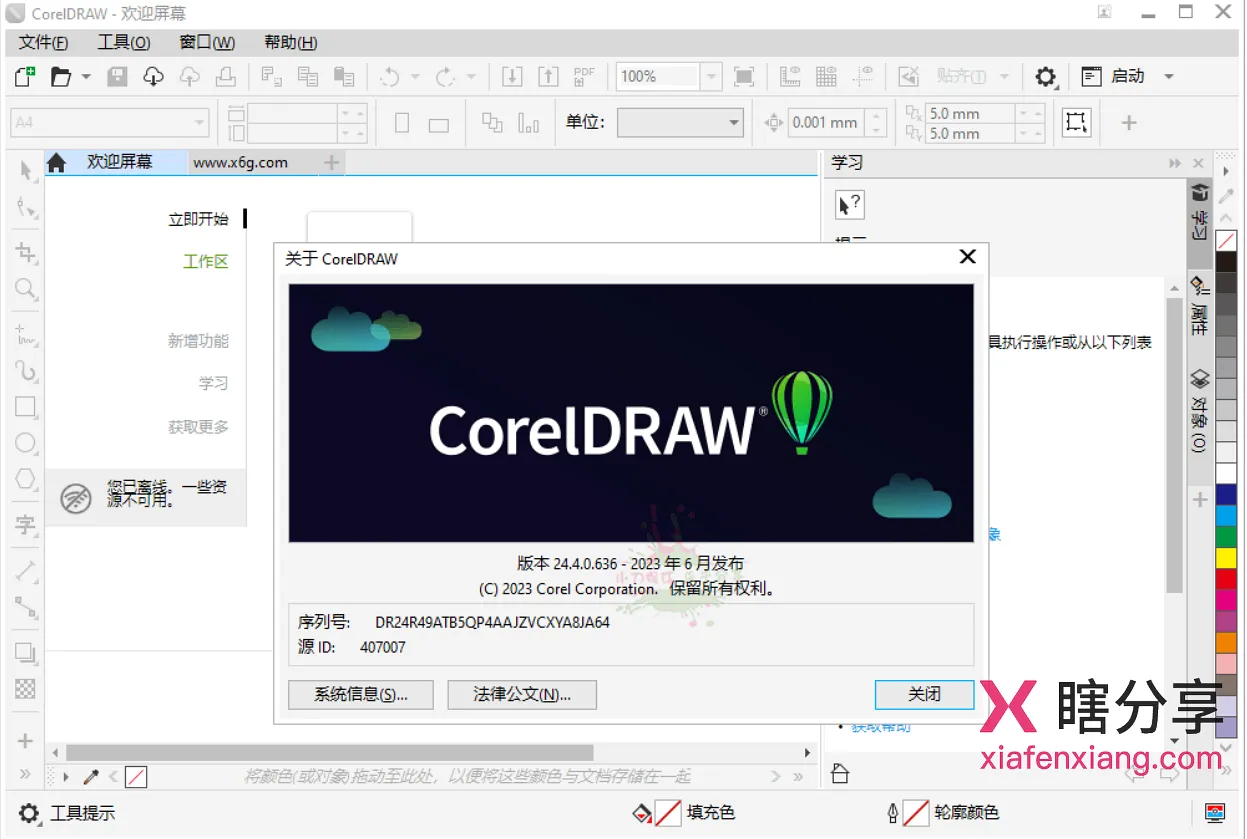Image resolution: width=1247 pixels, height=839 pixels.
Task: Select the Freehand curve tool
Action: 26,334
